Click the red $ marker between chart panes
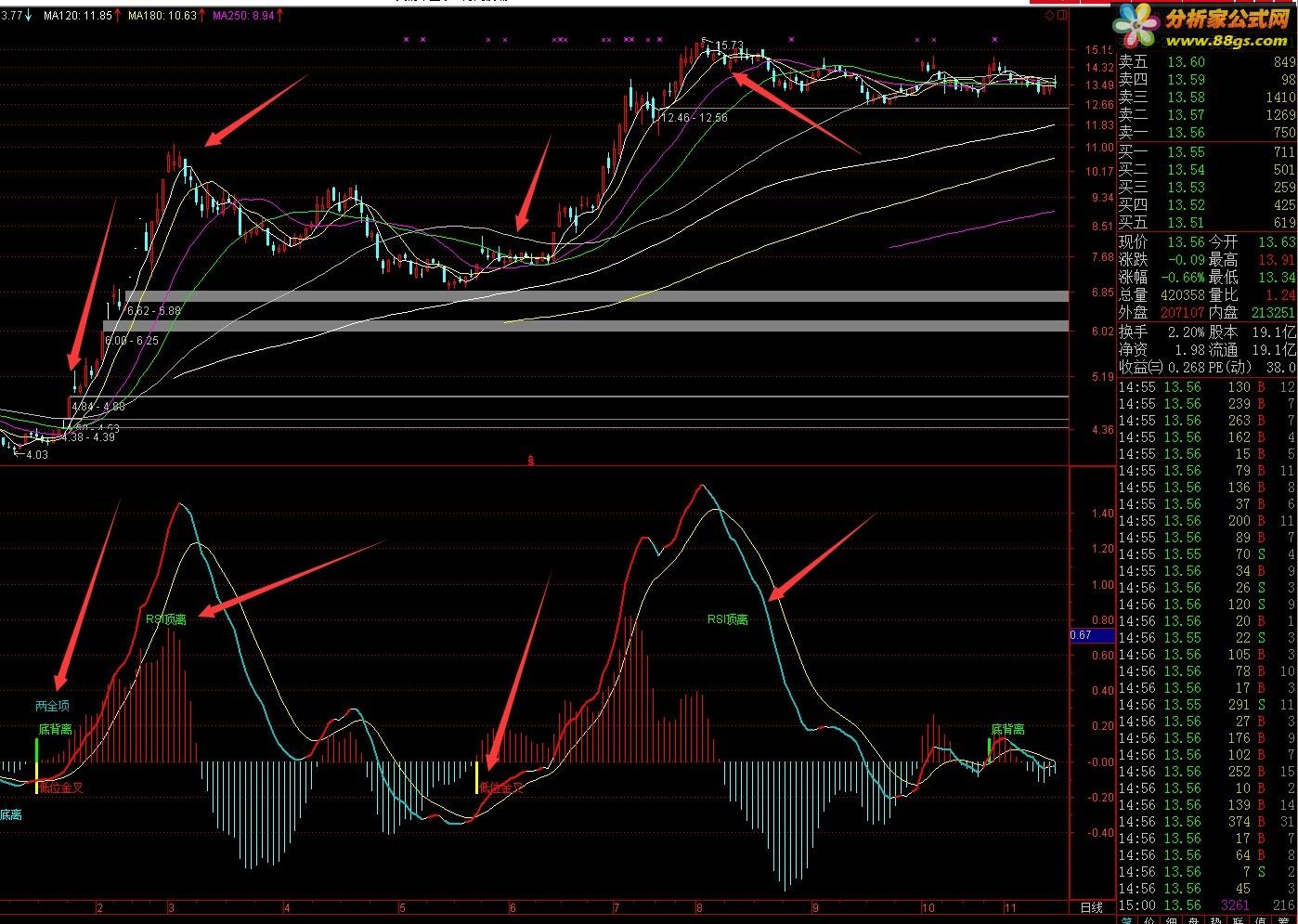The height and width of the screenshot is (924, 1298). [x=531, y=460]
